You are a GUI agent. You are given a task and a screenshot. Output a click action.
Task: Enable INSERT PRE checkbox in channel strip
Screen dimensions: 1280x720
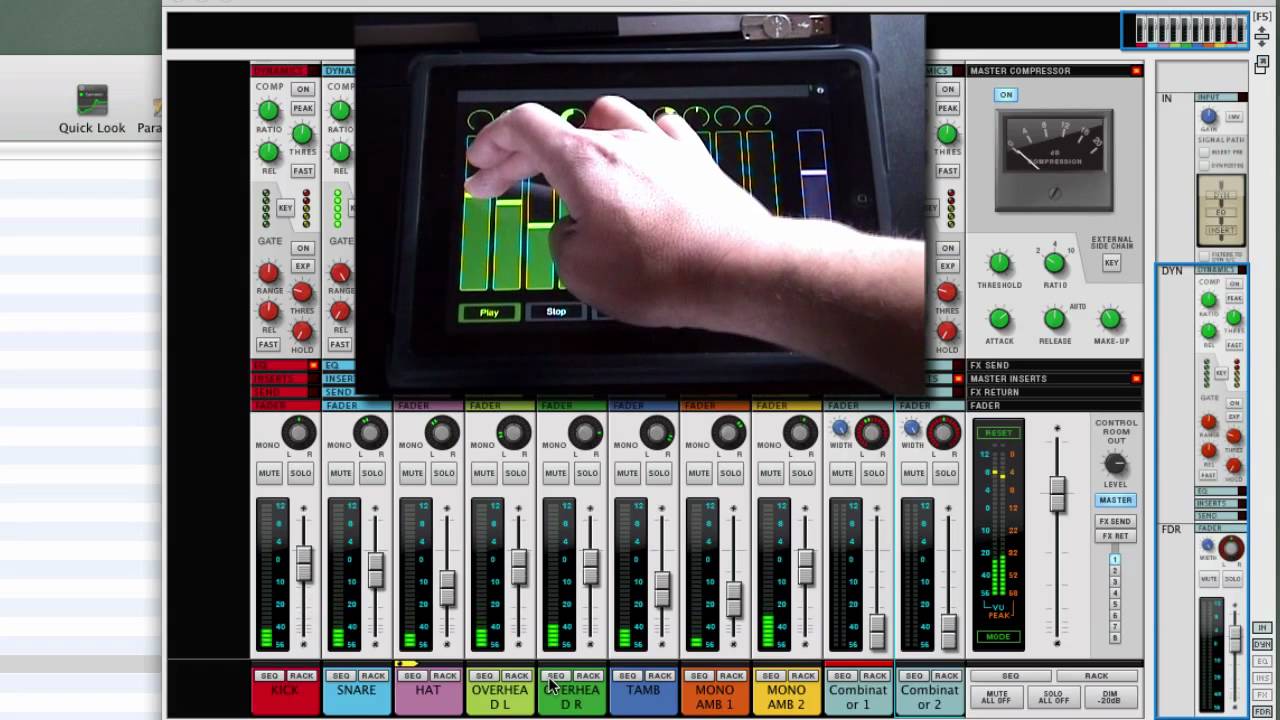pyautogui.click(x=1206, y=151)
